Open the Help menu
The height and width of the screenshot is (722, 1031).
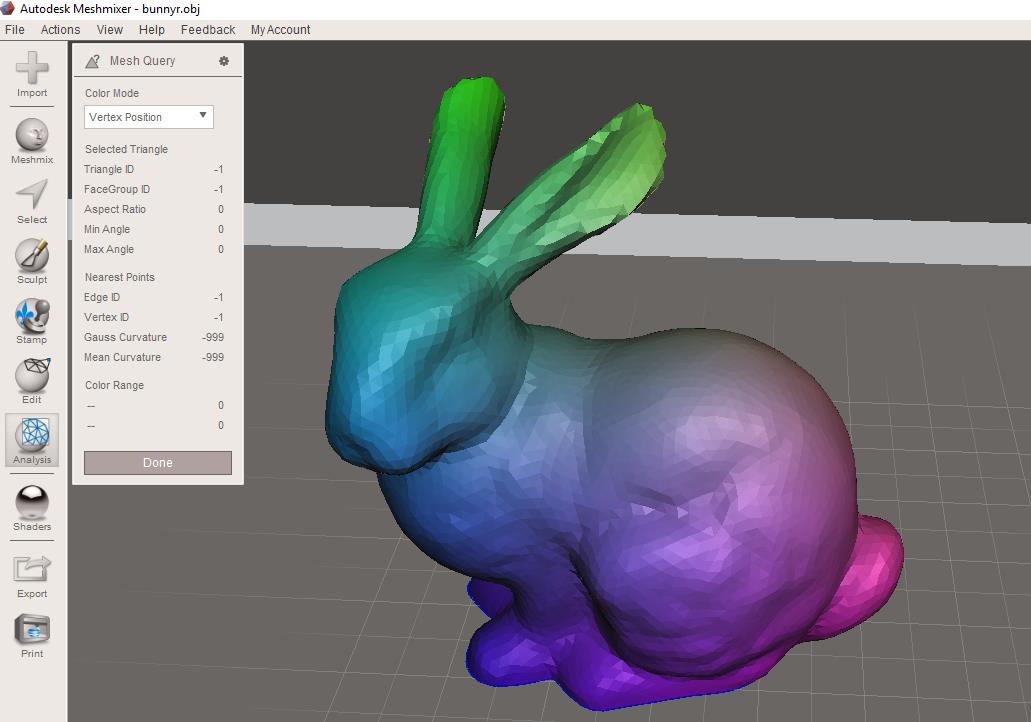pyautogui.click(x=152, y=30)
